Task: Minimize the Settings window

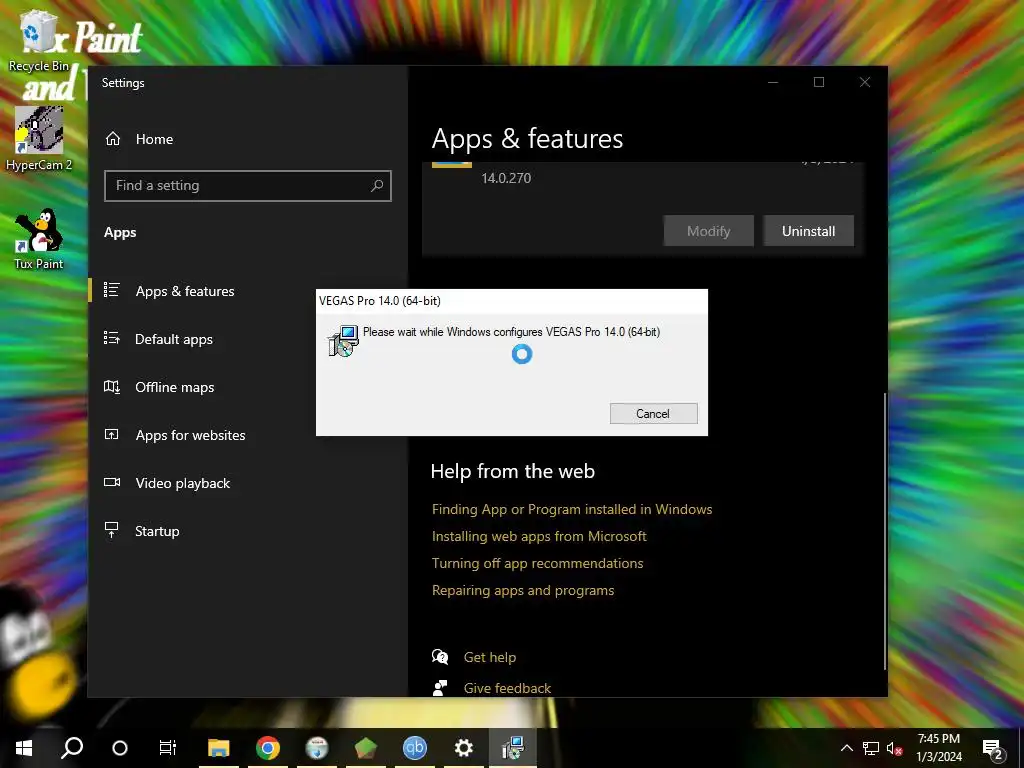Action: 773,82
